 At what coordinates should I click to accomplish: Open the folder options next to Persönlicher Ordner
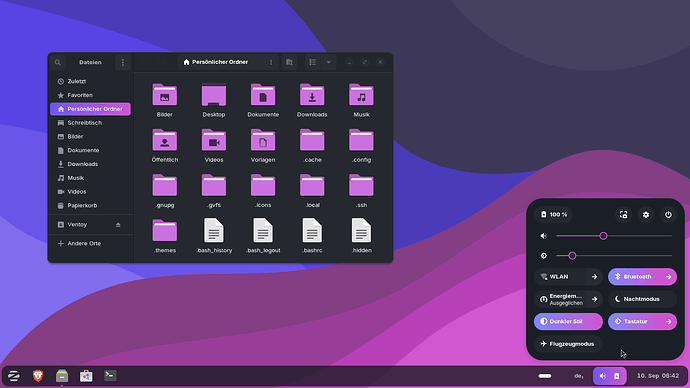coord(271,62)
